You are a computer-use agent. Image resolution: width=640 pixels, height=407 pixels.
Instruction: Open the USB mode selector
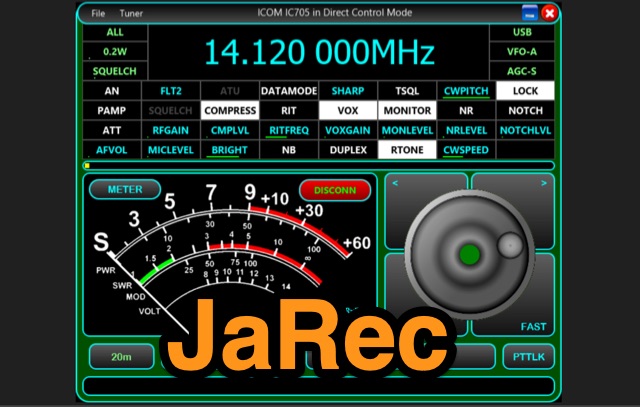[521, 32]
